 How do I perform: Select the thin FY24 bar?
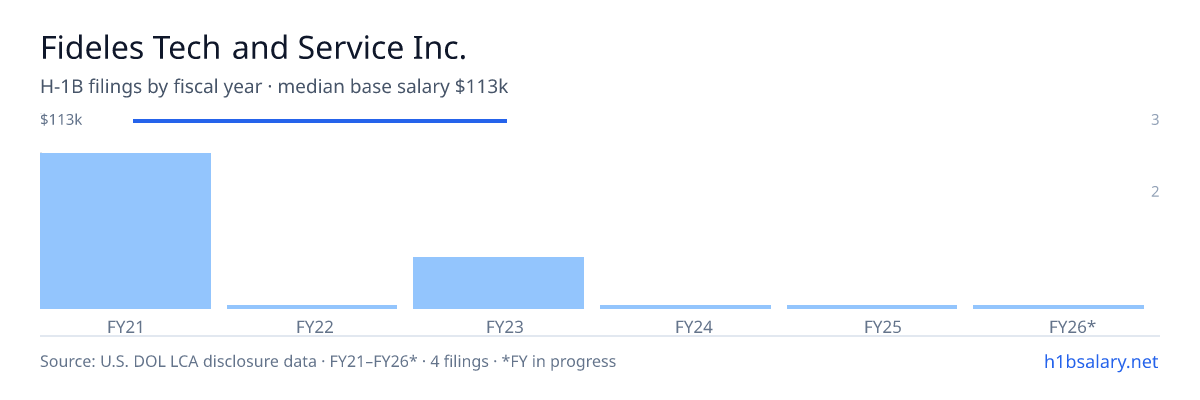point(685,307)
